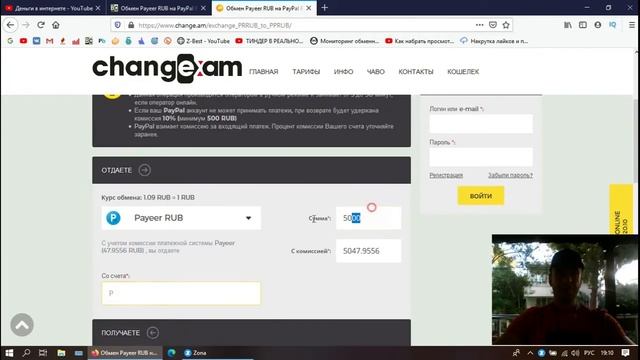Open the Firefox account icon
The image size is (640, 360).
click(598, 25)
